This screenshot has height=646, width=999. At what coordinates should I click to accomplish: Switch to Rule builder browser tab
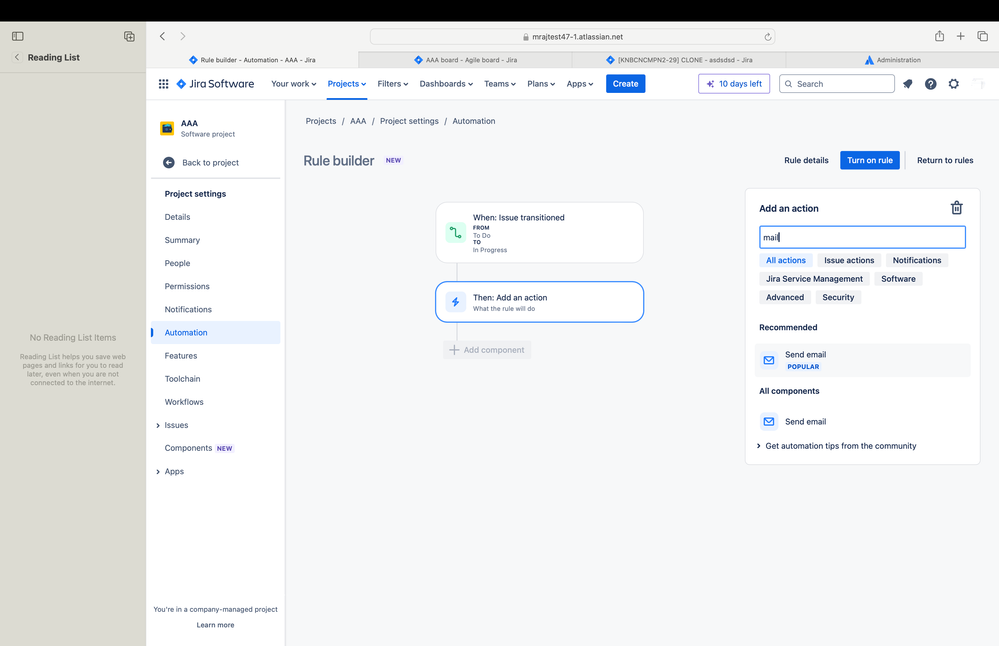pyautogui.click(x=252, y=60)
